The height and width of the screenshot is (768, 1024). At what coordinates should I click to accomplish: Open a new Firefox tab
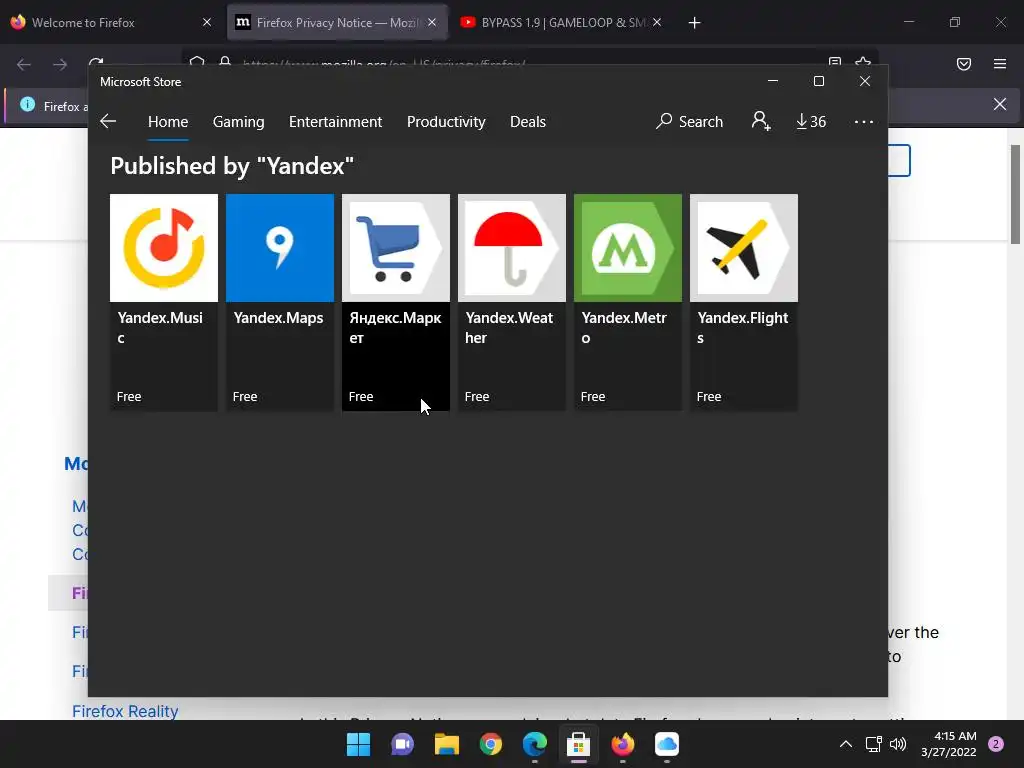tap(694, 23)
